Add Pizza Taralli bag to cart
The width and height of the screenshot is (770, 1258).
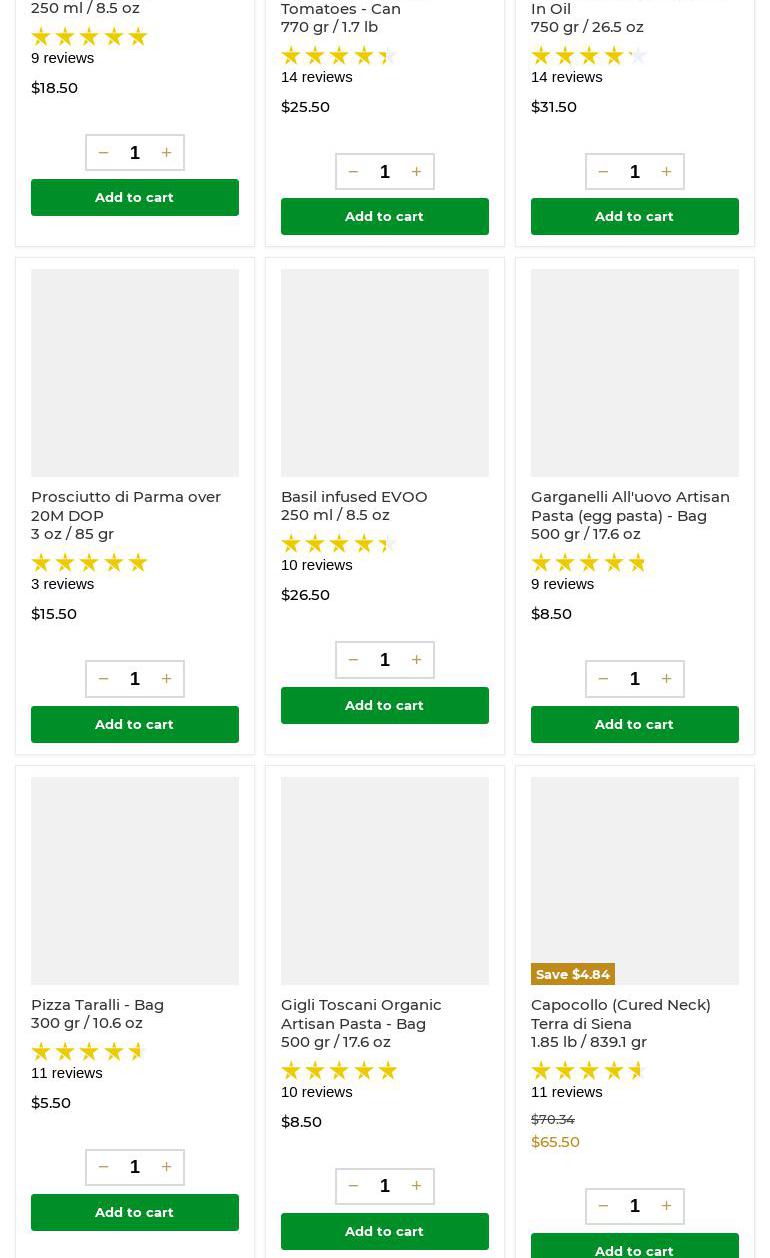tap(135, 1212)
